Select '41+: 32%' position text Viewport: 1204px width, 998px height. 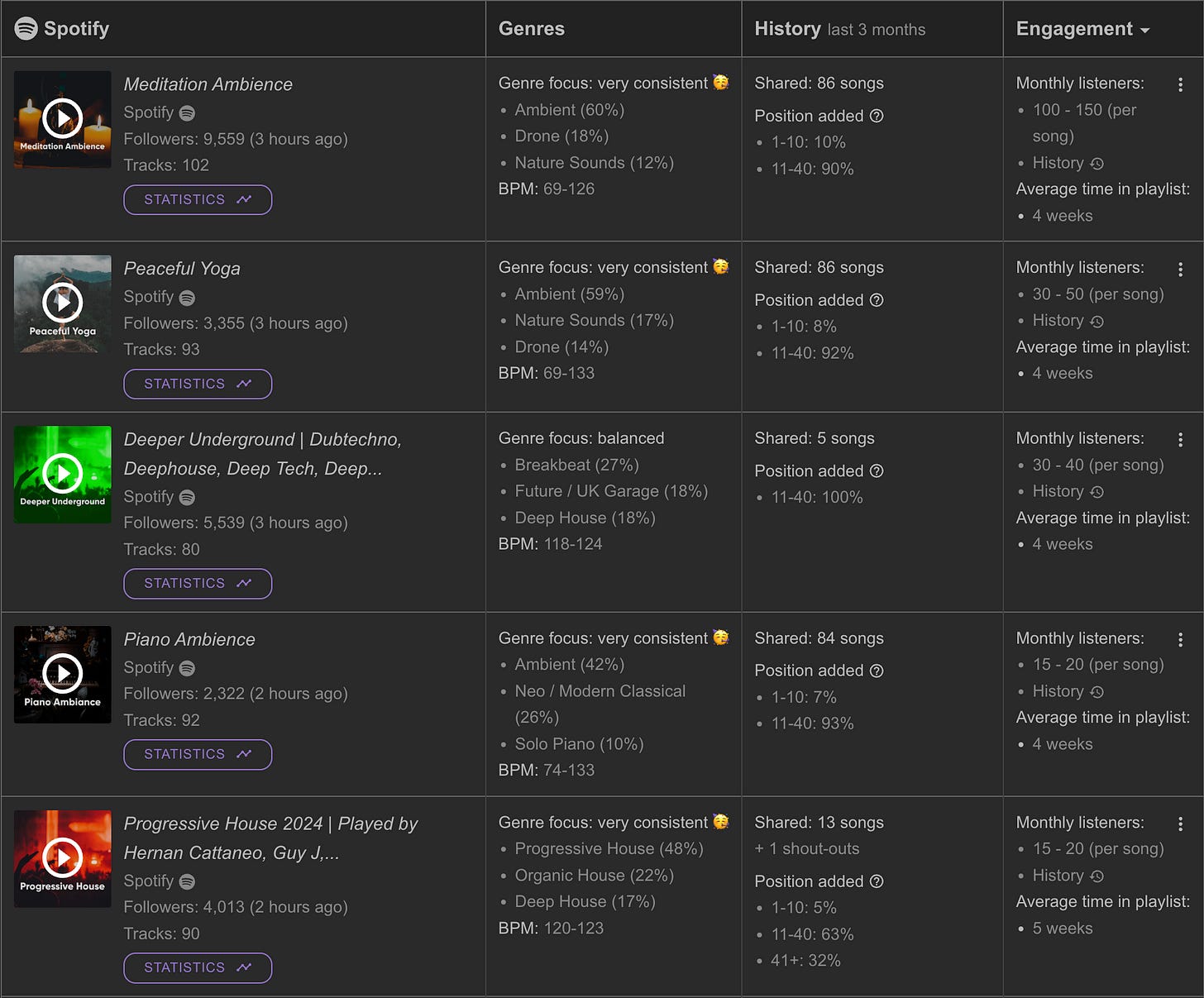pyautogui.click(x=806, y=961)
